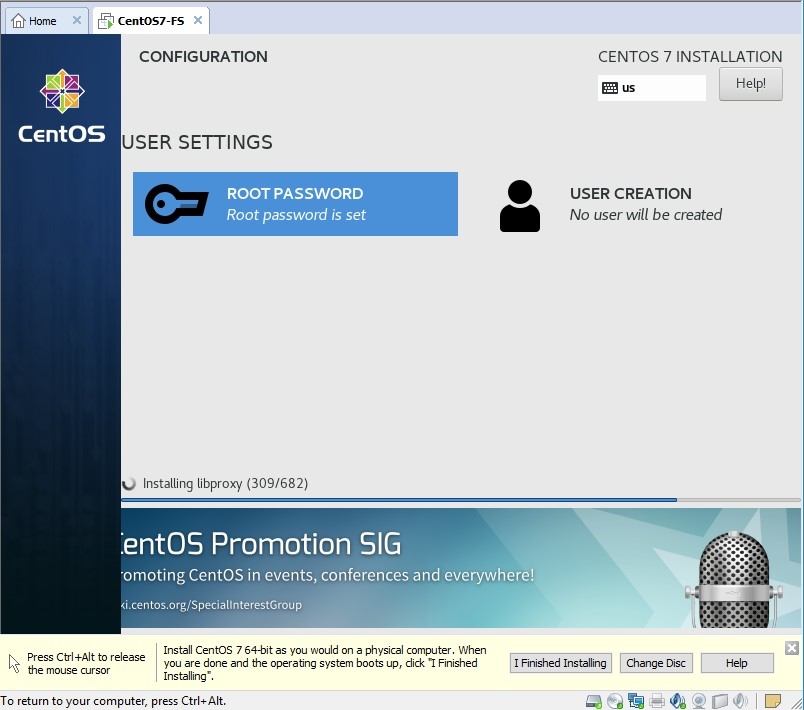
Task: Open the message log note icon
Action: [x=773, y=701]
